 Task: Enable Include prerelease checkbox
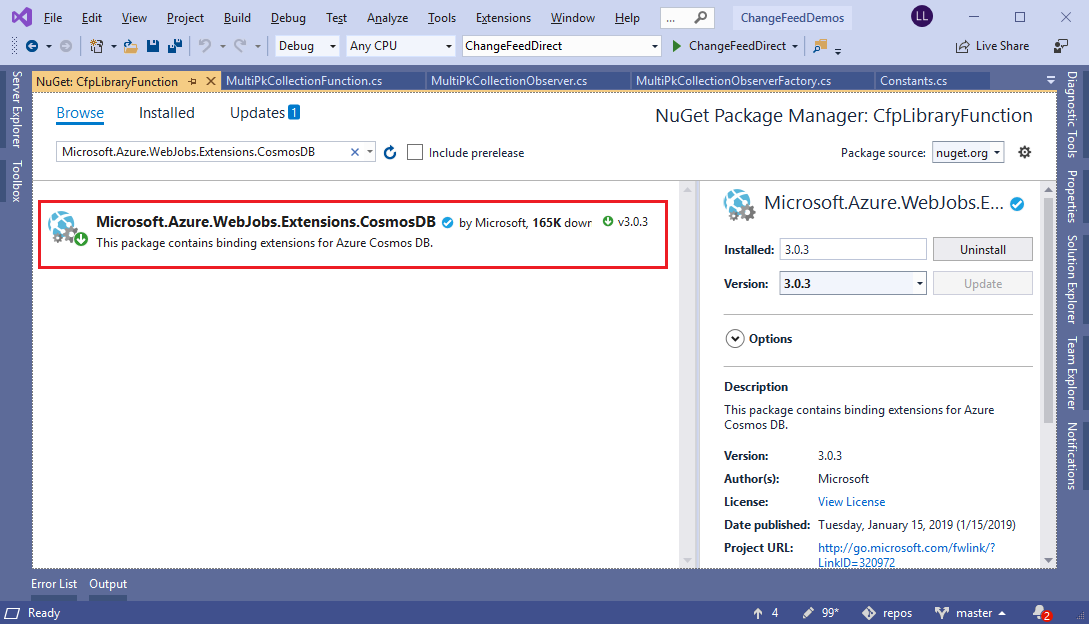415,152
